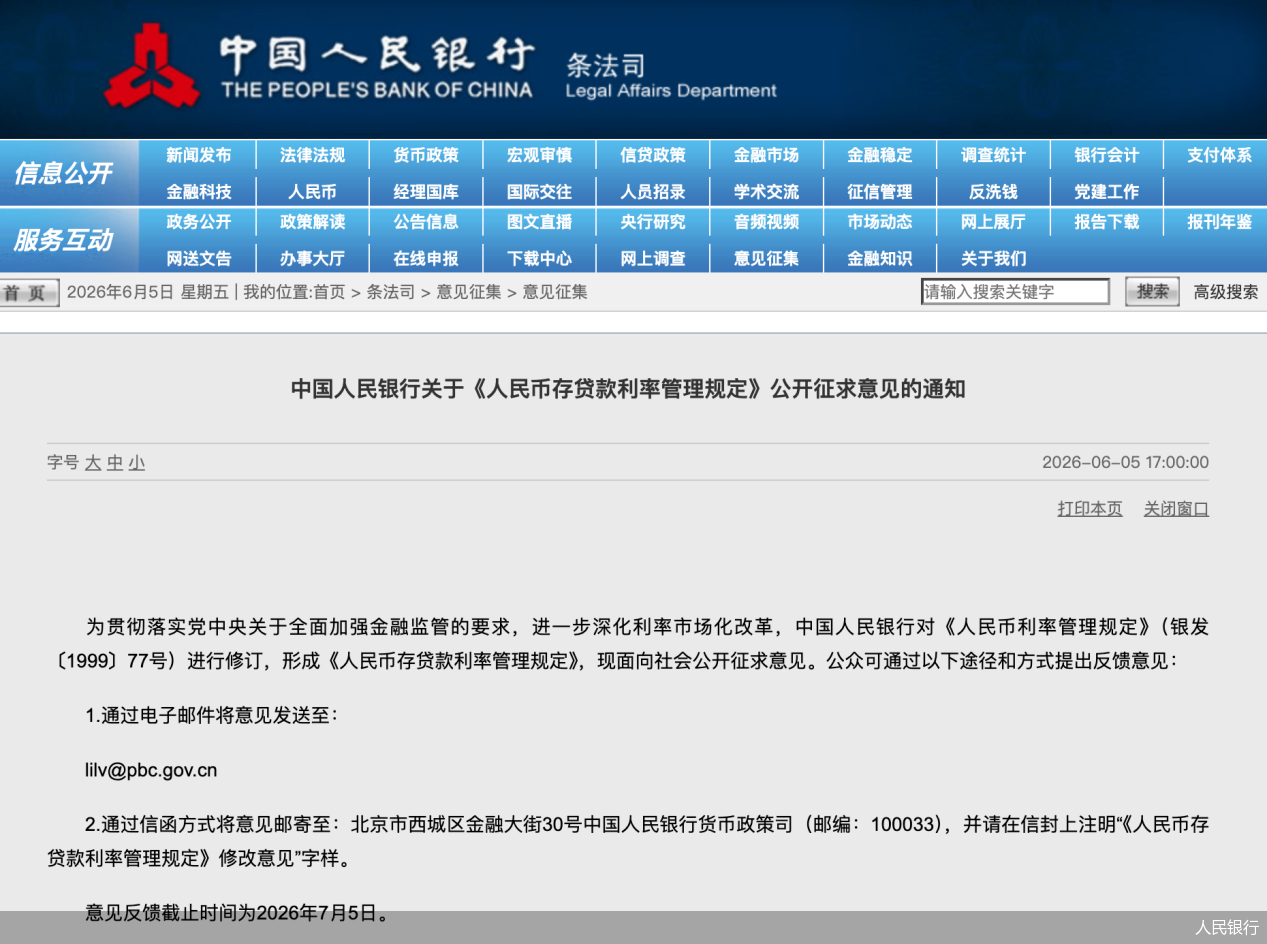1267x944 pixels.
Task: Open 政策解读 navigation item
Action: click(x=312, y=222)
